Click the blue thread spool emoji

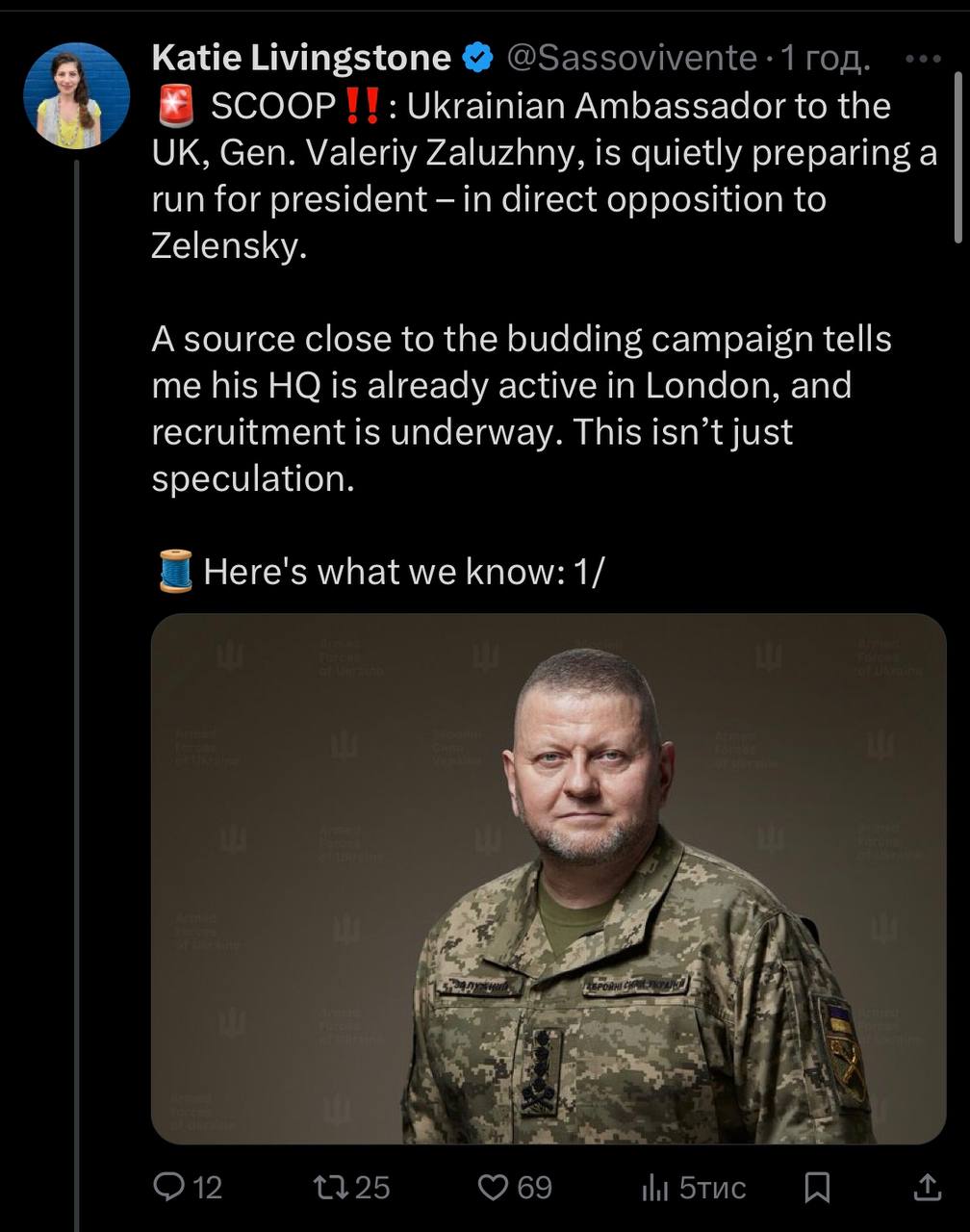tap(174, 572)
